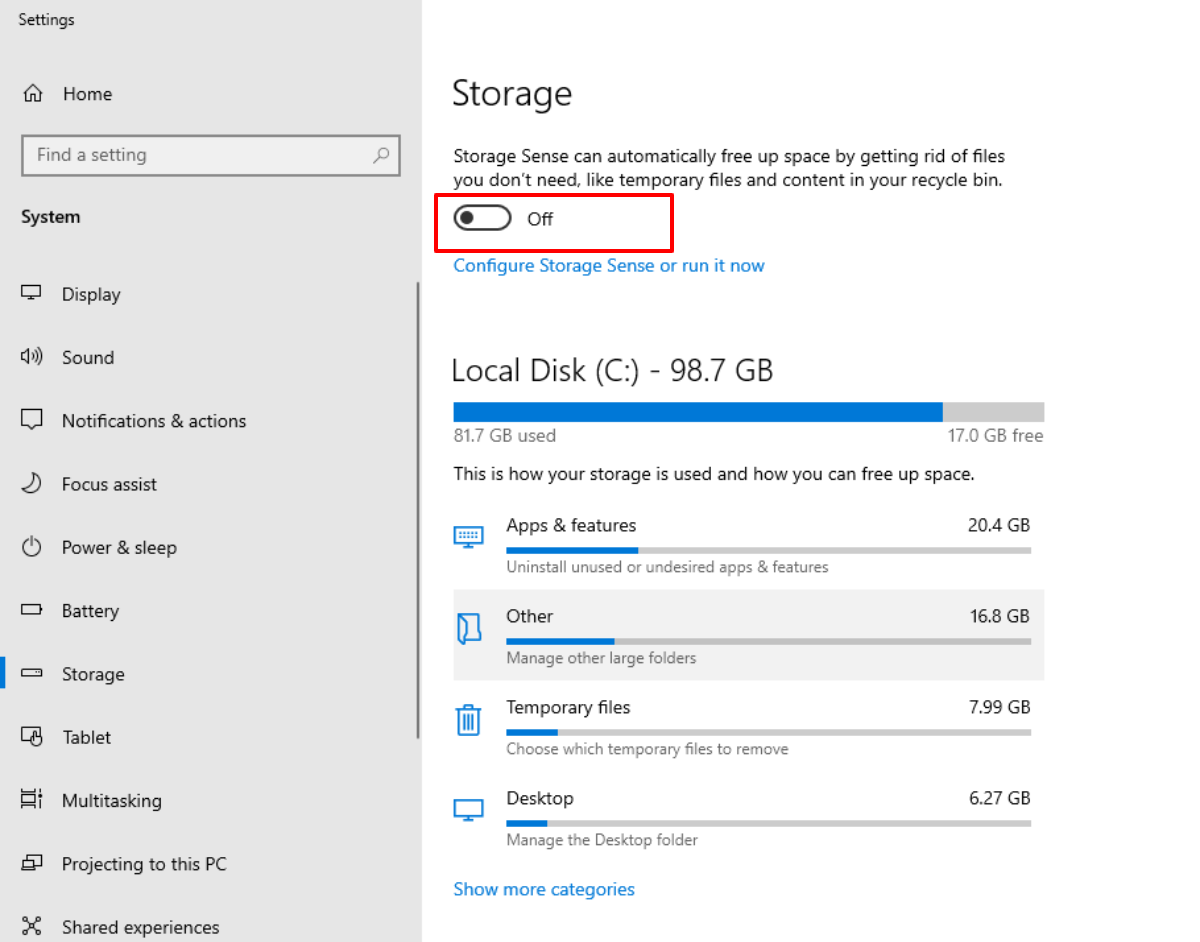Select the Power & sleep icon
The height and width of the screenshot is (942, 1200).
click(x=33, y=547)
